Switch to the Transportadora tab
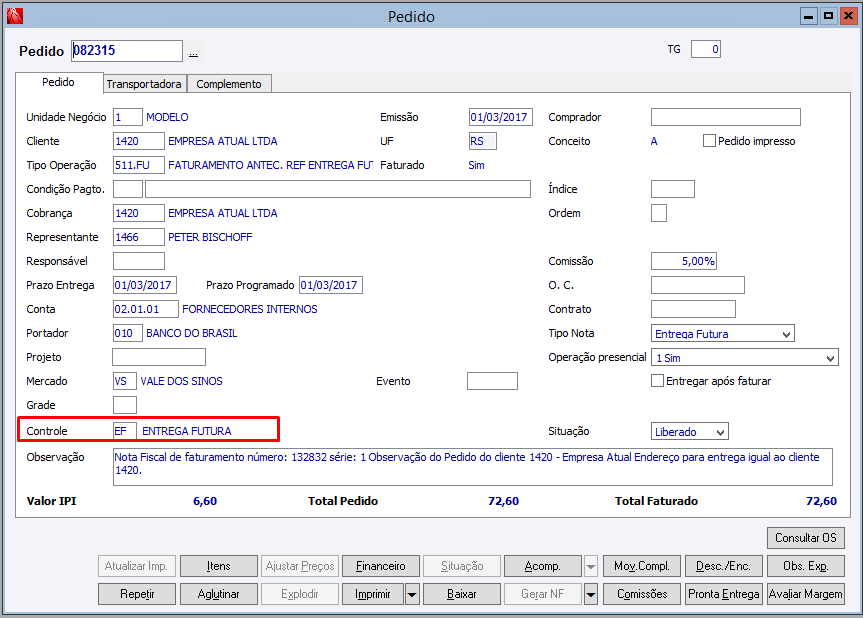Viewport: 863px width, 618px height. pos(144,84)
